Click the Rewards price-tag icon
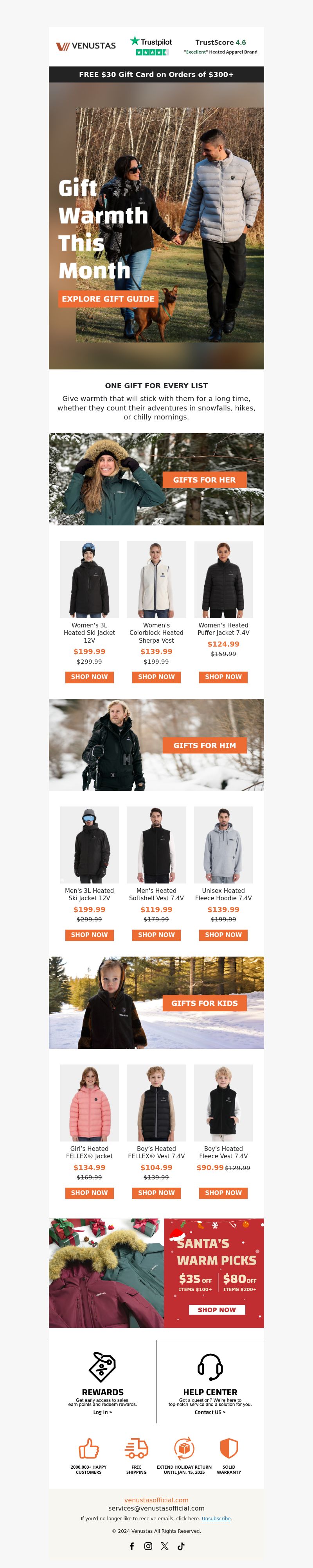The width and height of the screenshot is (313, 1568). pyautogui.click(x=102, y=1367)
